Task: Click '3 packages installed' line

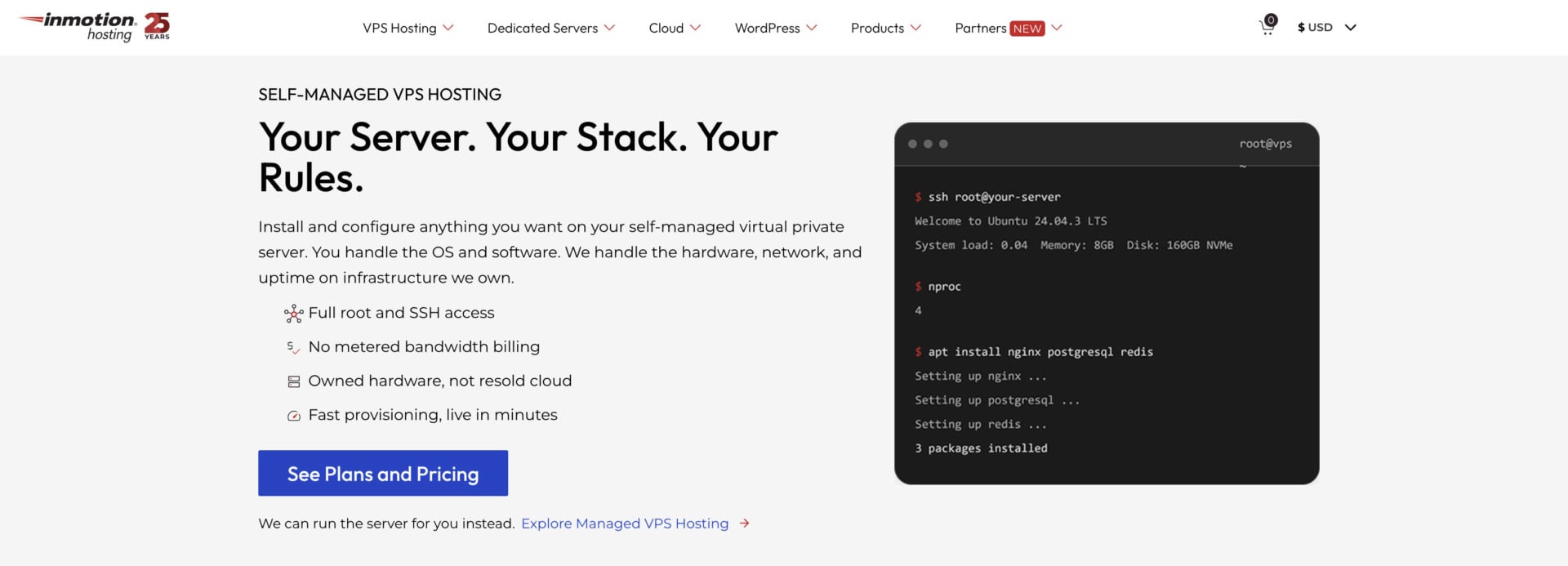Action: point(981,448)
